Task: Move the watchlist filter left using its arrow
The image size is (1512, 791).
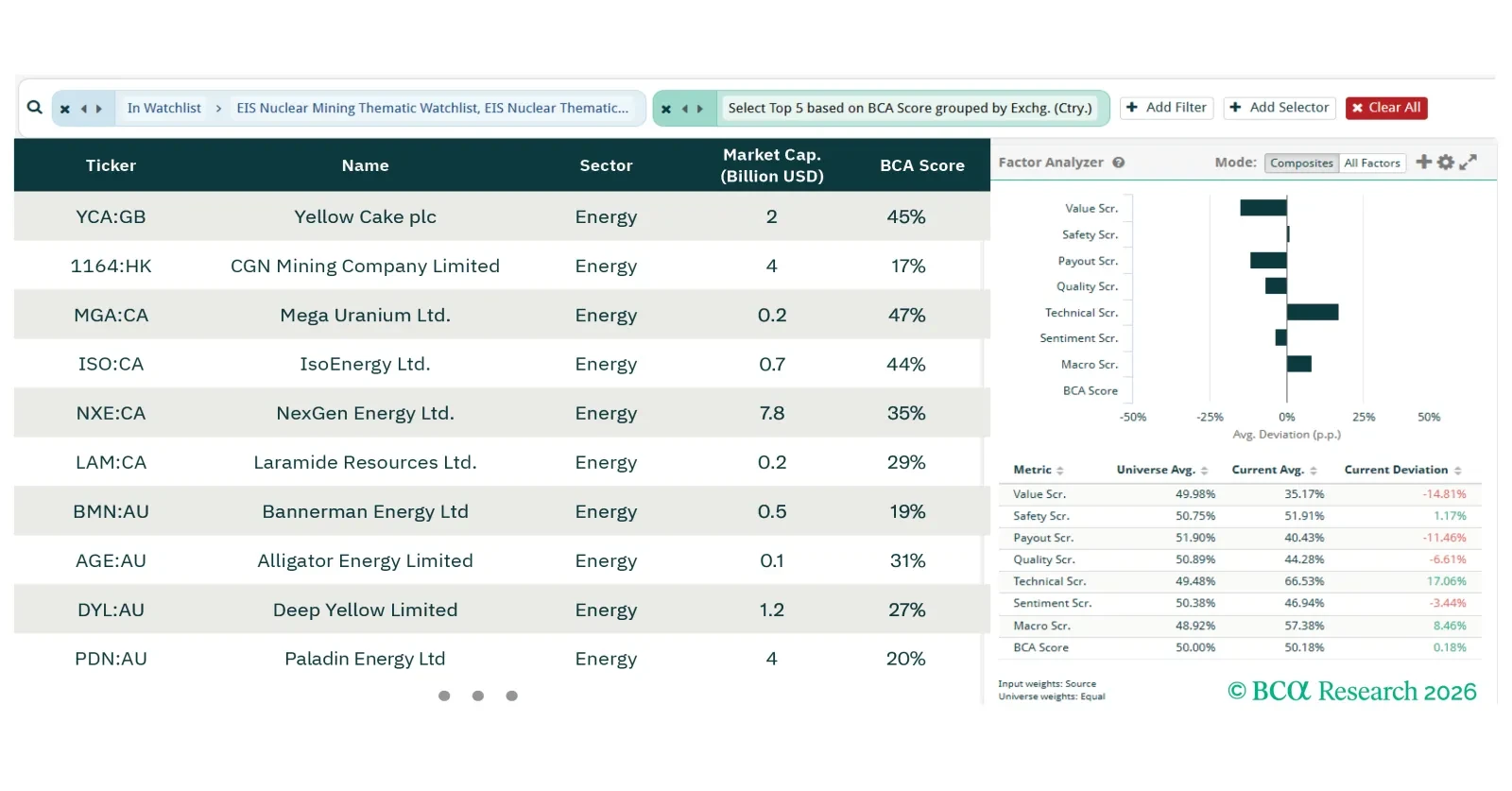Action: point(83,109)
